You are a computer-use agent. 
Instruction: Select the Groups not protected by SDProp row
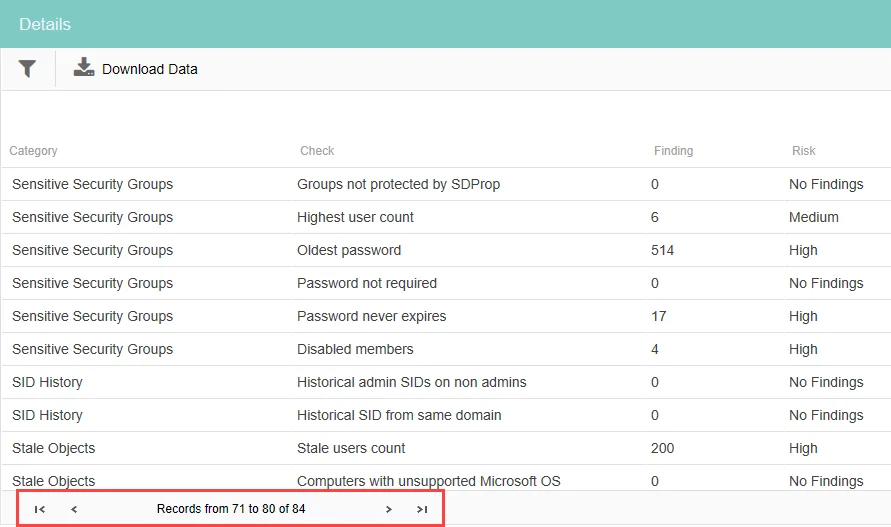[446, 184]
